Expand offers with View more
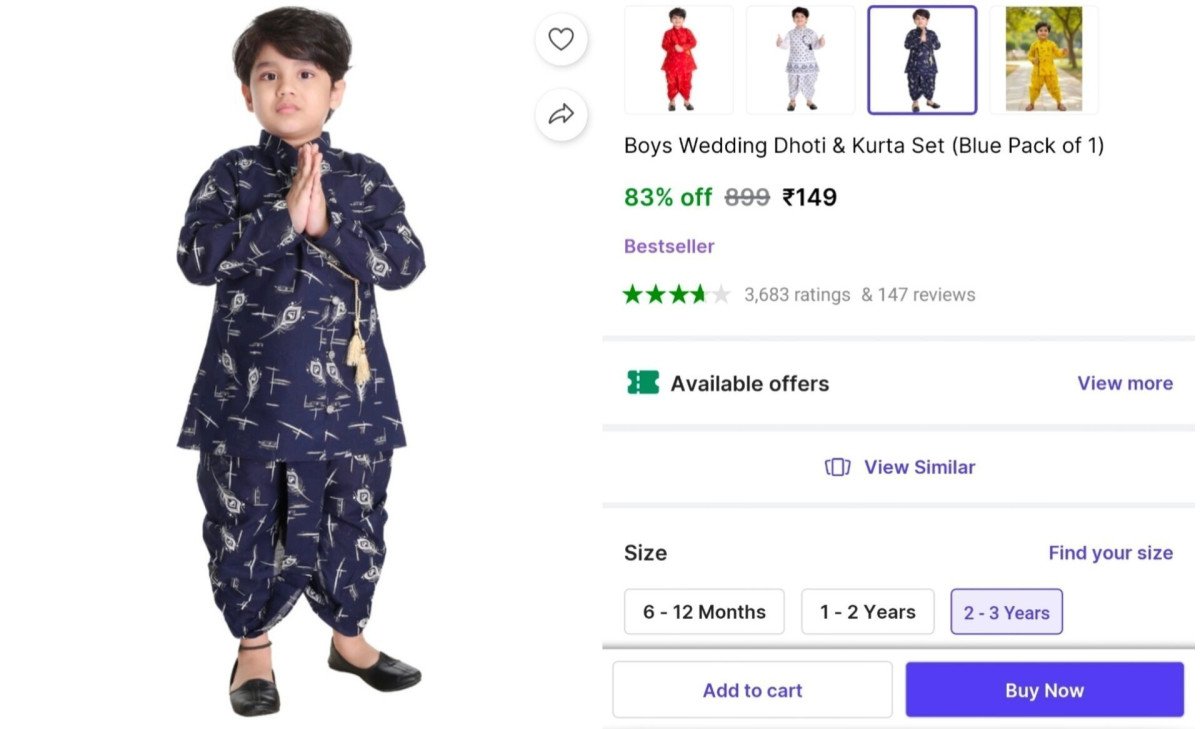The height and width of the screenshot is (729, 1200). pos(1125,383)
